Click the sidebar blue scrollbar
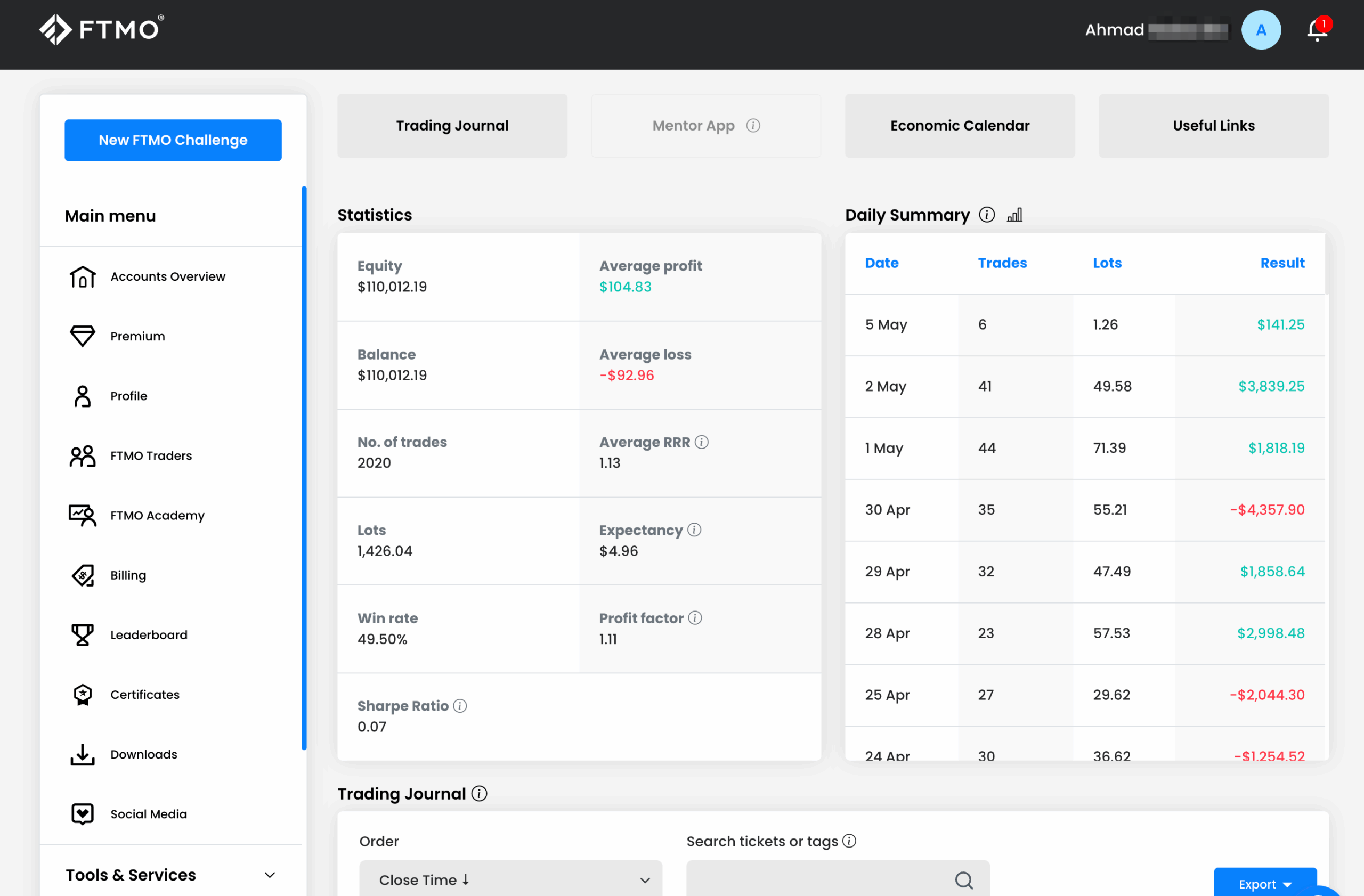 tap(304, 468)
